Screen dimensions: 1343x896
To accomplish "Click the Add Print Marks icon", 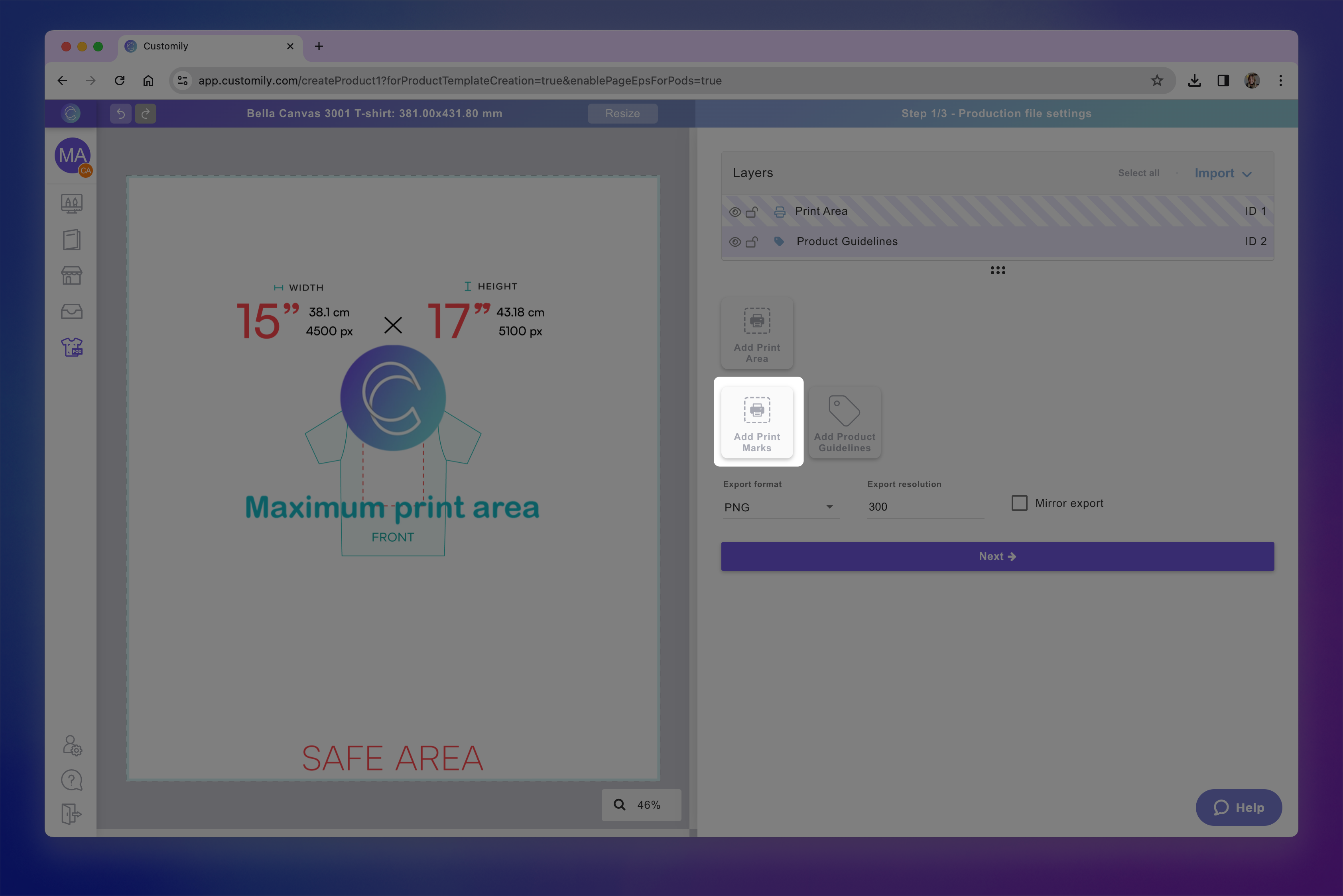I will pos(758,421).
